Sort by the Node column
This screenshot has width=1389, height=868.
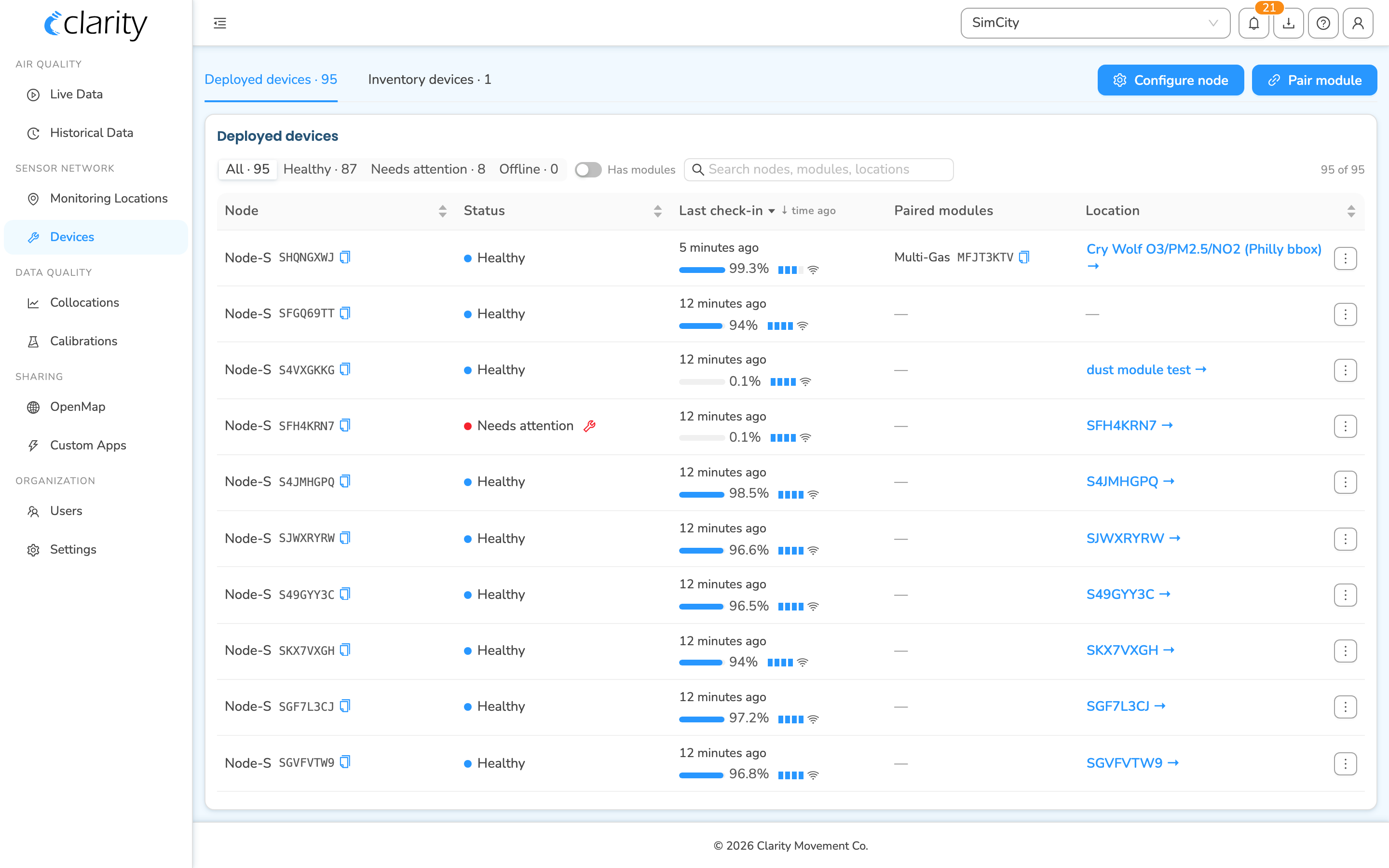coord(443,211)
